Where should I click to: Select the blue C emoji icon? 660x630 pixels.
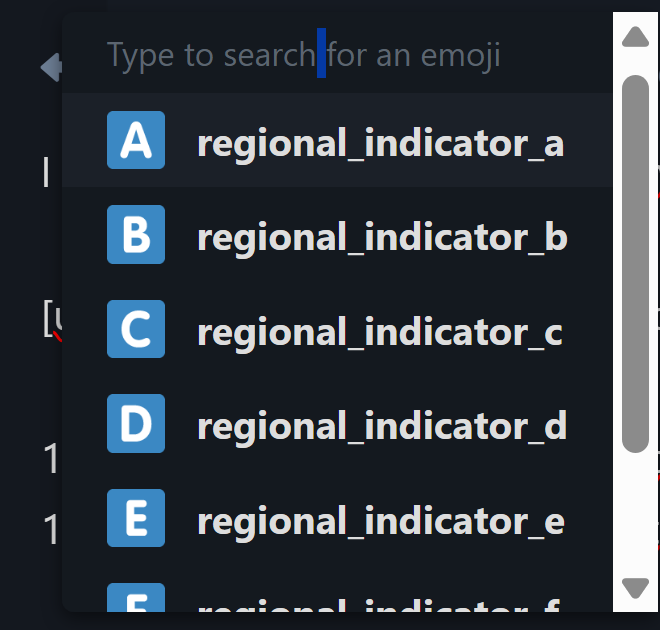(135, 329)
